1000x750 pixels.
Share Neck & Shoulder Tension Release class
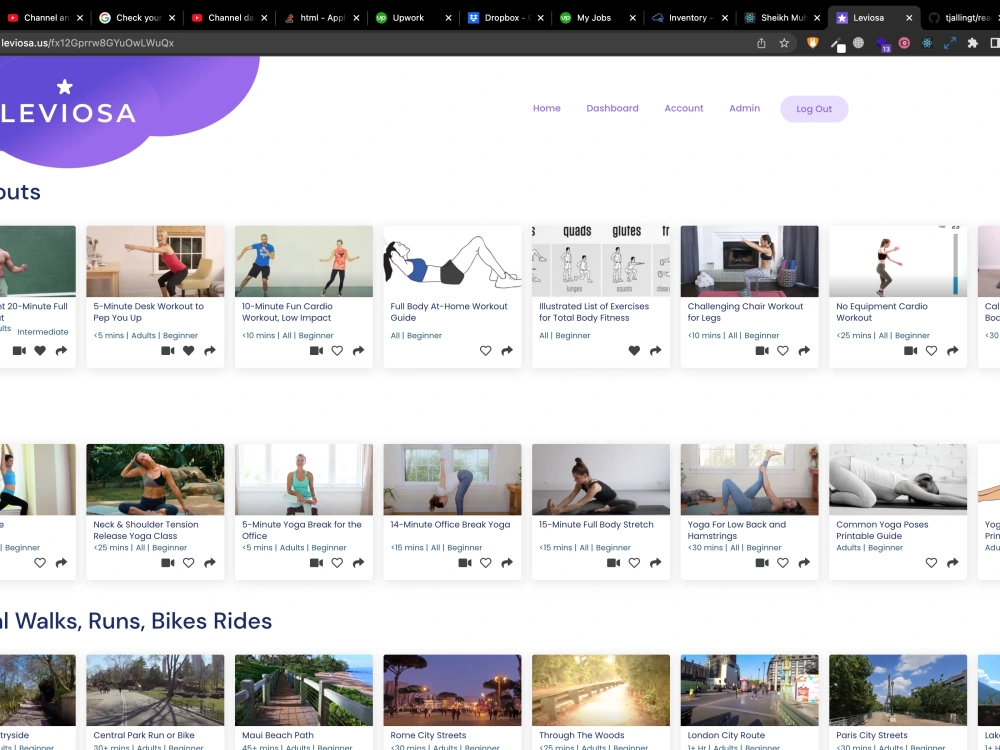coord(210,563)
